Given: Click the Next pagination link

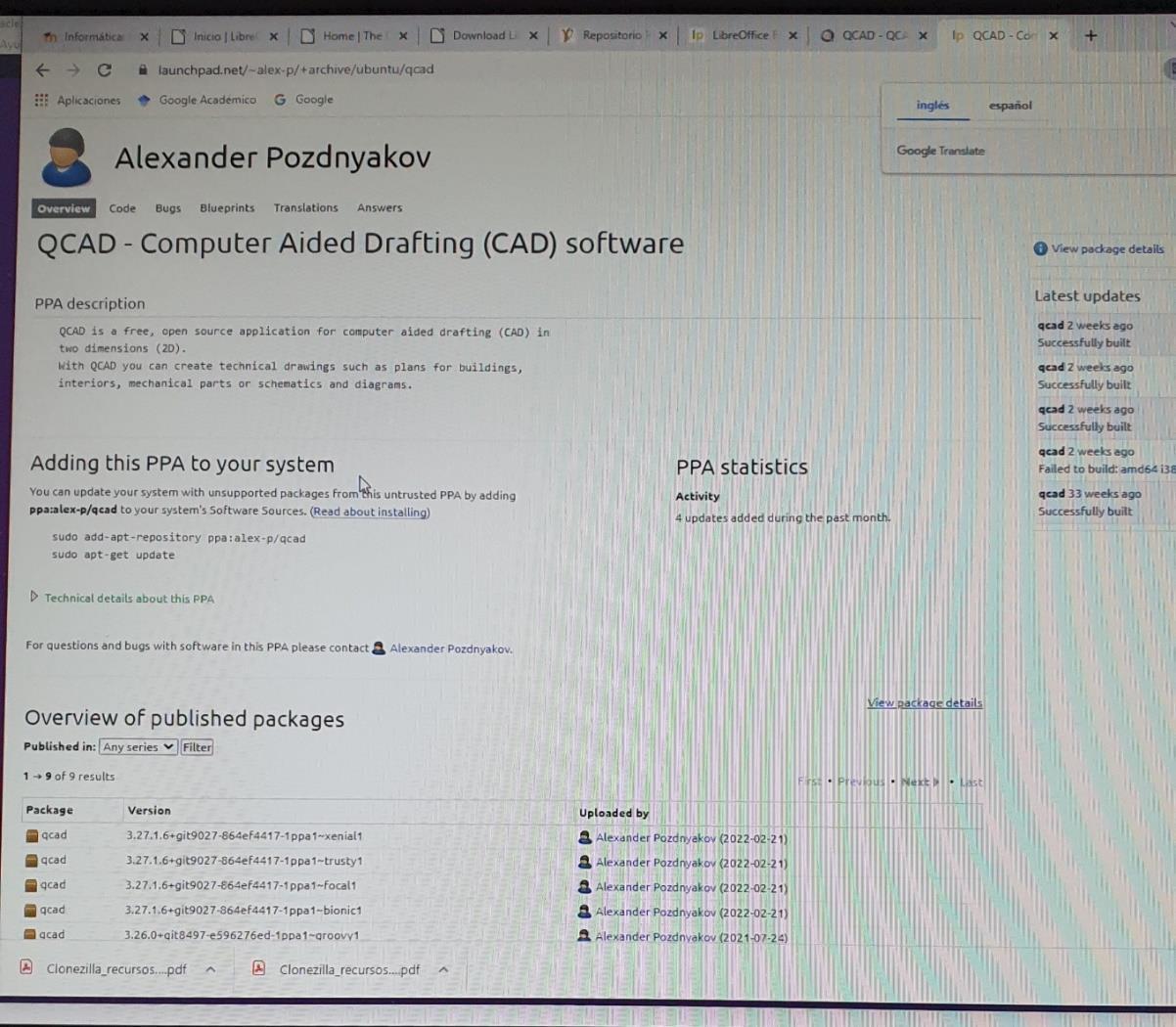Looking at the screenshot, I should pyautogui.click(x=919, y=782).
